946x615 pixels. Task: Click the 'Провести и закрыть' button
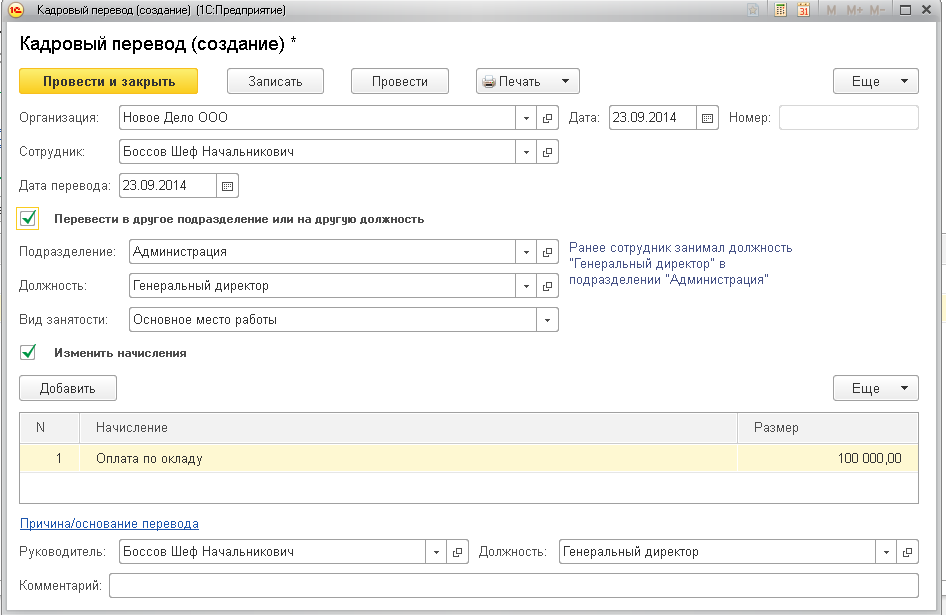(x=109, y=82)
